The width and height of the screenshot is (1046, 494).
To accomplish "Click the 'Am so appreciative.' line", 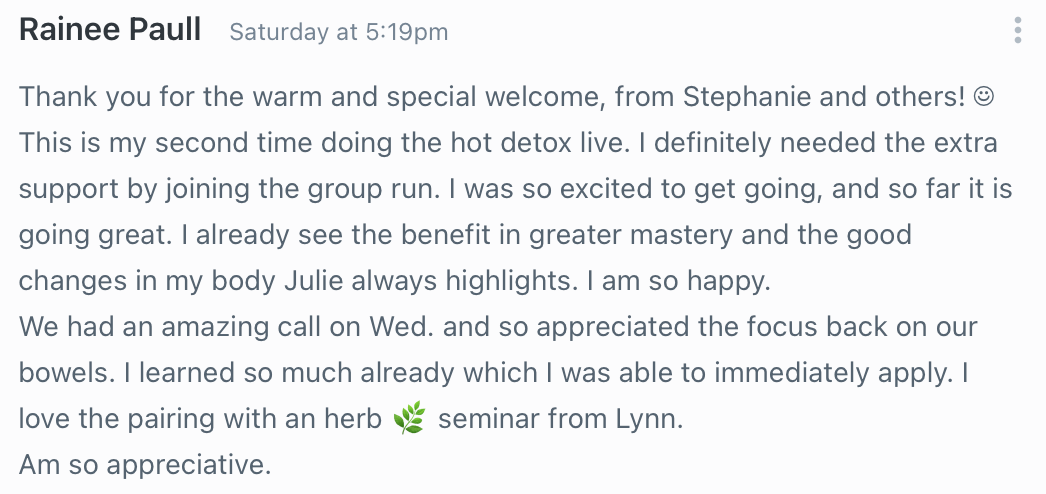I will 145,465.
